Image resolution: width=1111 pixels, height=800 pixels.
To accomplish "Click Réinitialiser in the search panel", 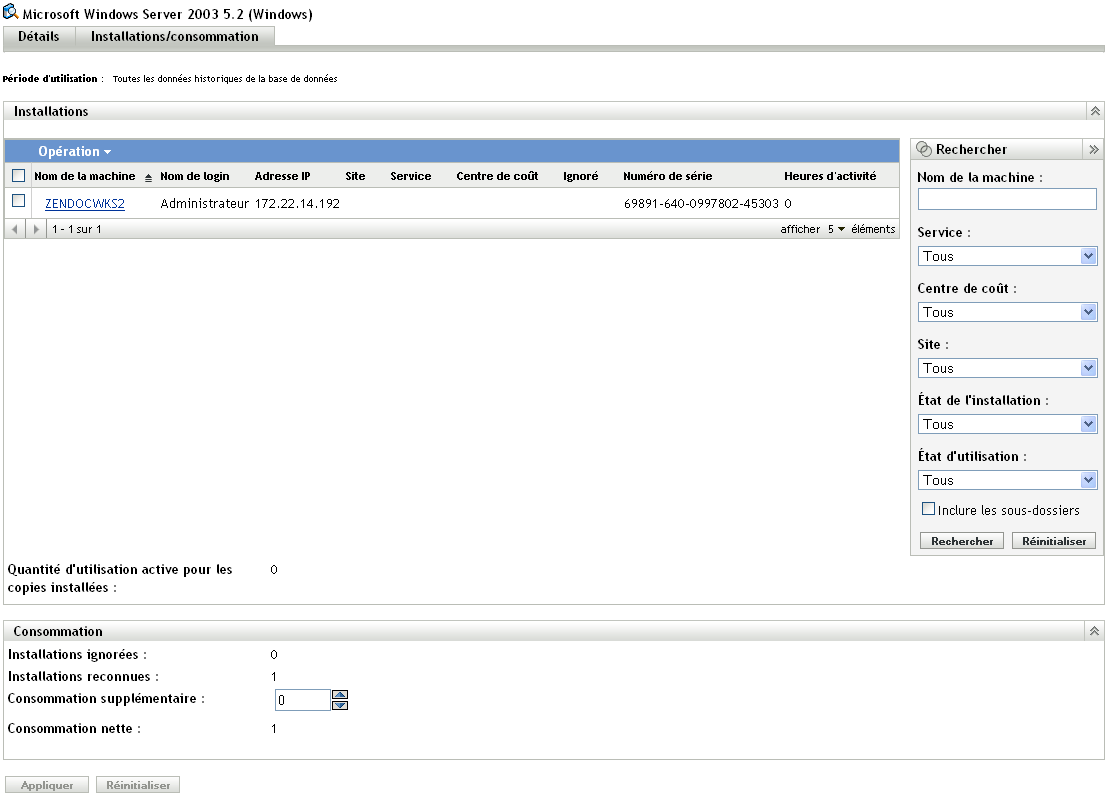I will click(x=1054, y=541).
